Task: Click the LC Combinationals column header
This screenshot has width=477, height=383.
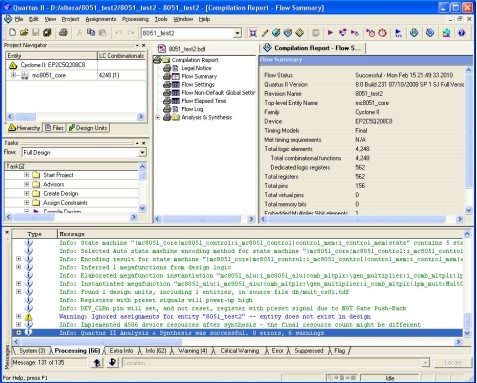Action: tap(121, 56)
